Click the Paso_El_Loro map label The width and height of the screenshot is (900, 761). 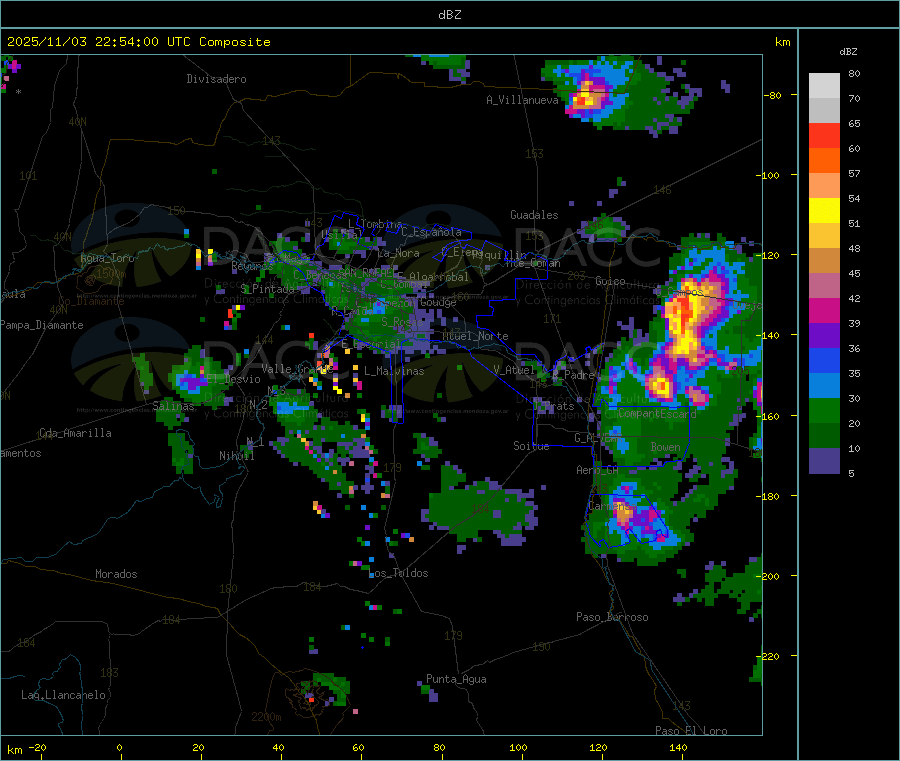tap(691, 731)
